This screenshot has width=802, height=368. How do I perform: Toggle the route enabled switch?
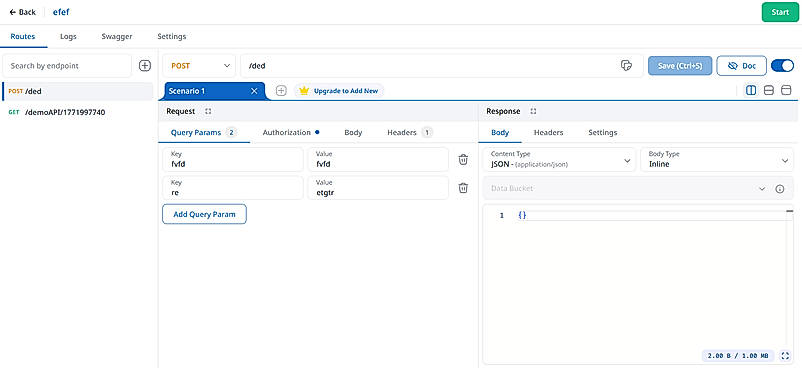(x=783, y=66)
